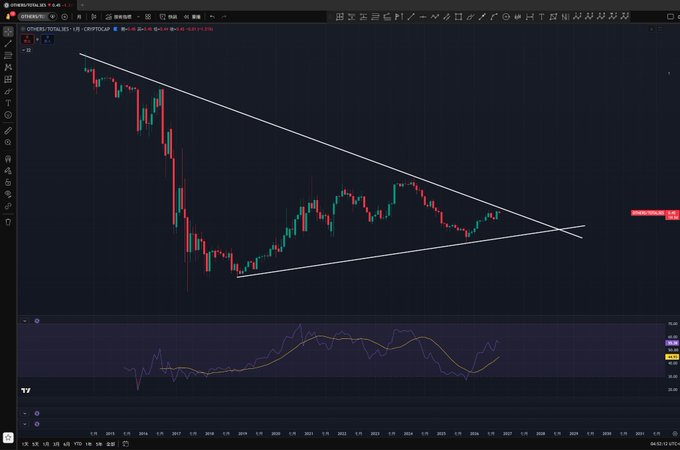Select the parallel channel tool in favorites toolbar

tap(447, 16)
